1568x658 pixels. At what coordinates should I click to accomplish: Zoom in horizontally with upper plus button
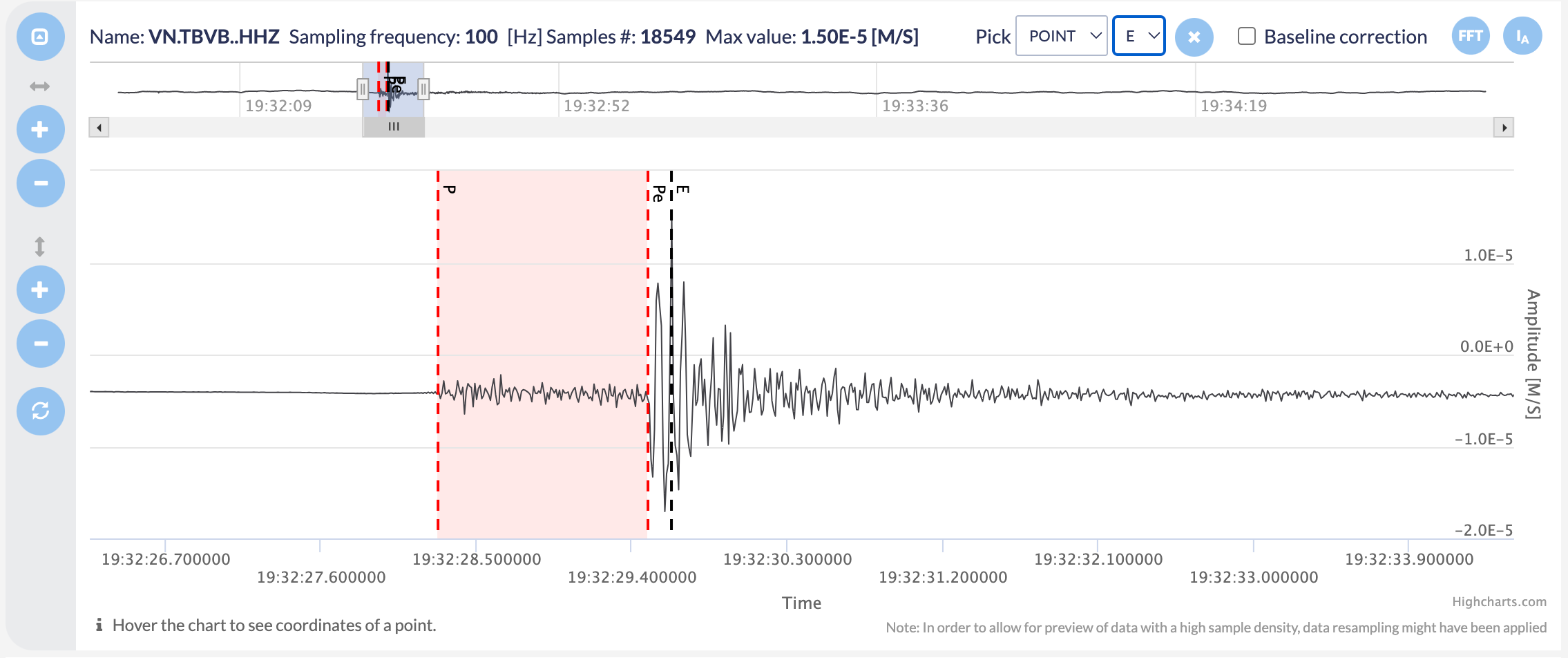click(x=40, y=129)
